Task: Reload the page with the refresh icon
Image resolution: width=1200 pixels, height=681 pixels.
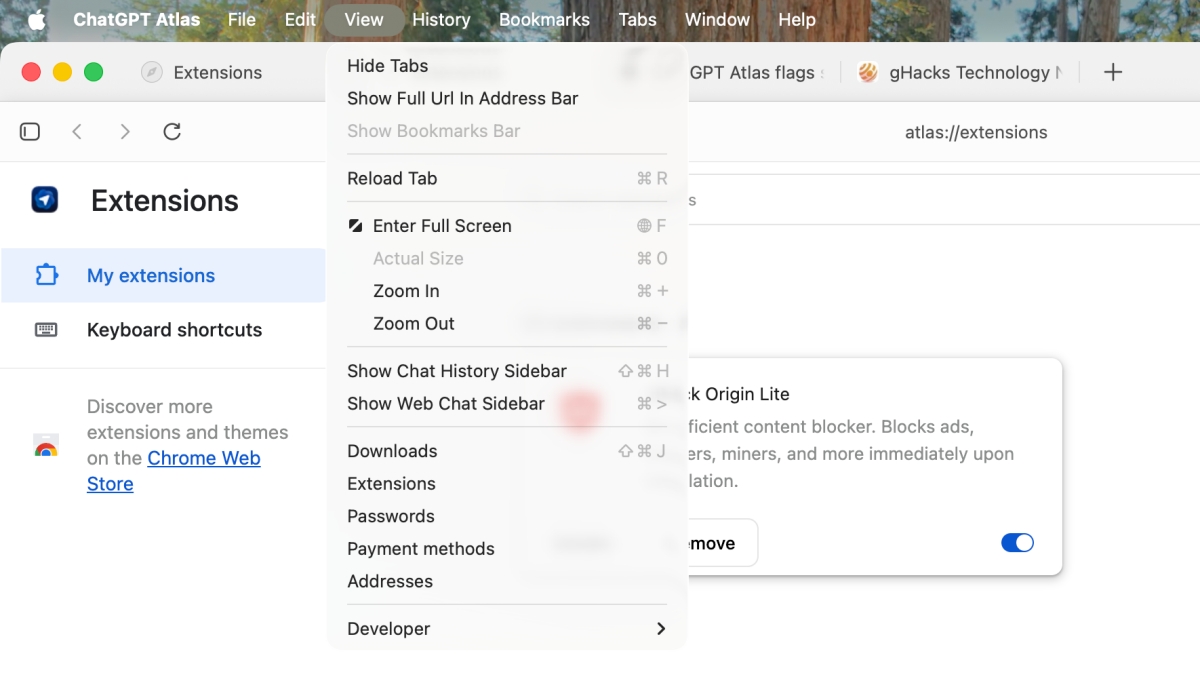Action: click(x=172, y=132)
